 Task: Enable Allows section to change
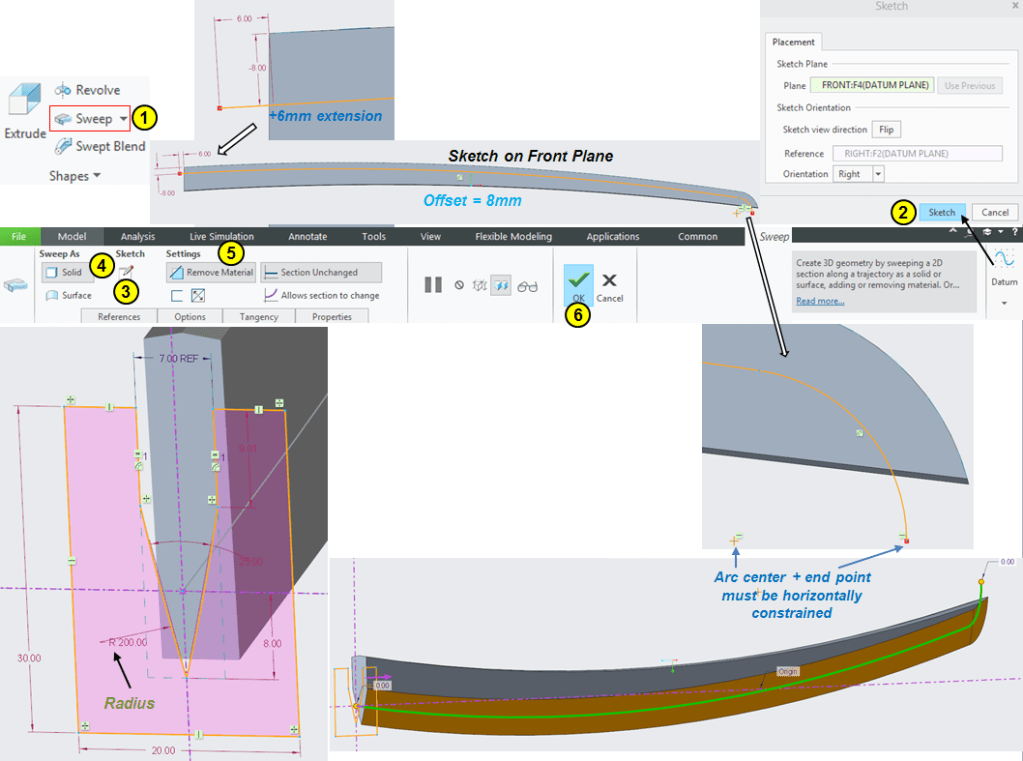point(322,295)
